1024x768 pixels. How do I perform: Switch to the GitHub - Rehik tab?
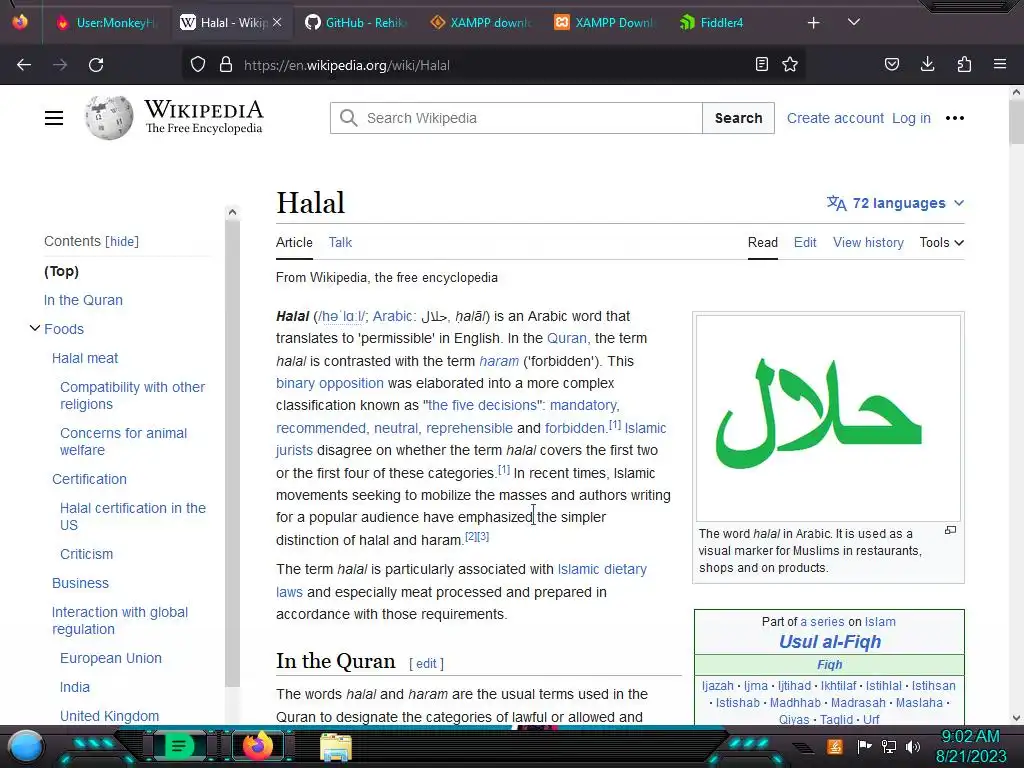pyautogui.click(x=356, y=23)
